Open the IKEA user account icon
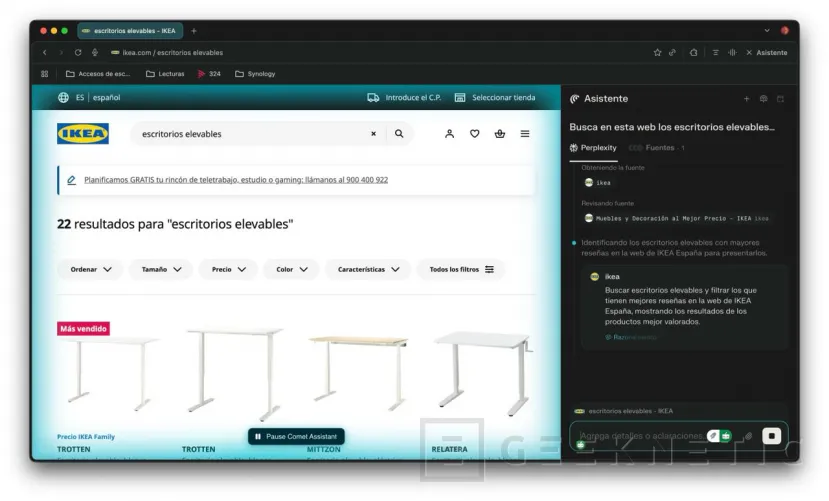Viewport: 829px width, 501px height. click(449, 134)
